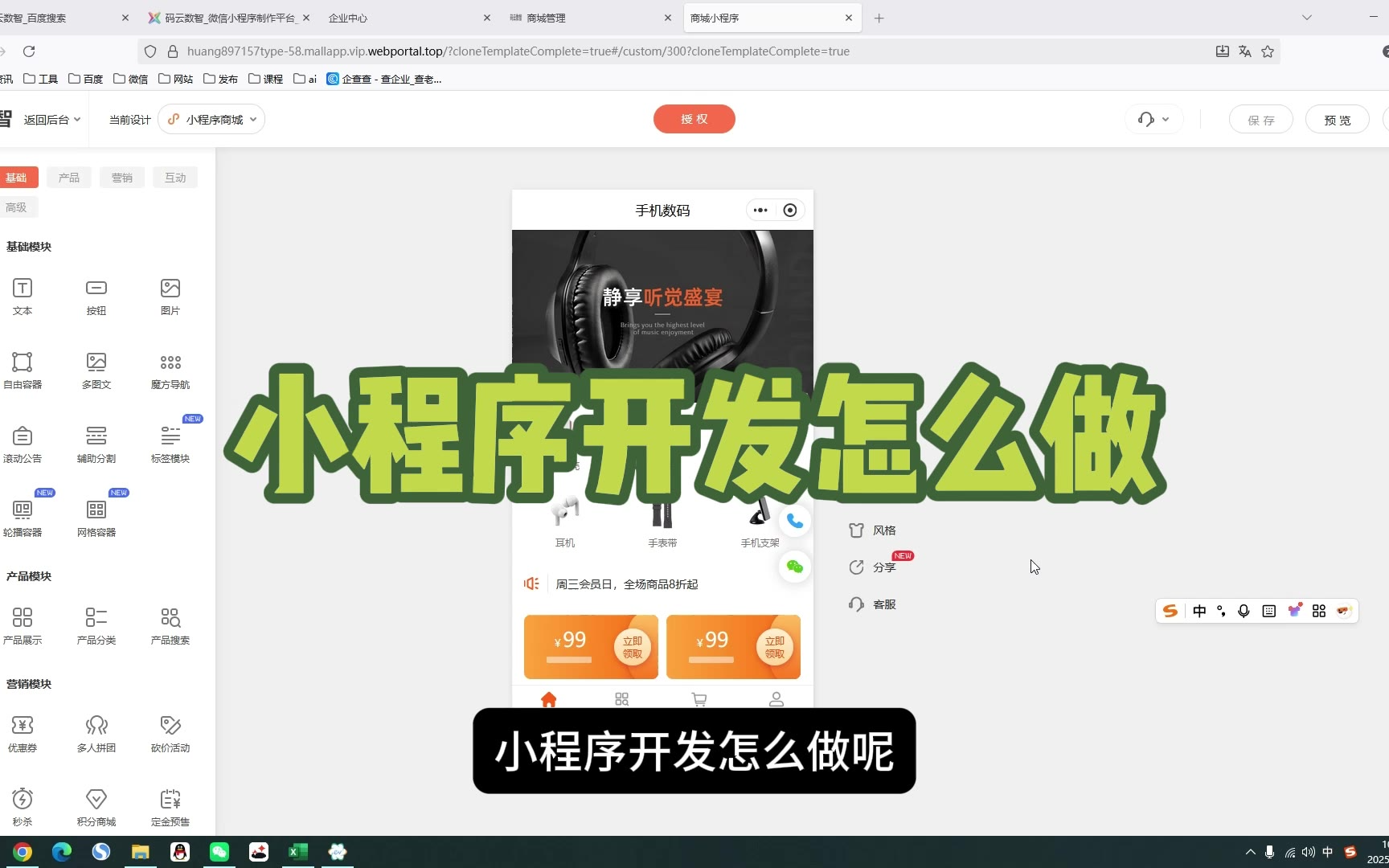
Task: Switch to the 互动 module tab
Action: [x=175, y=178]
